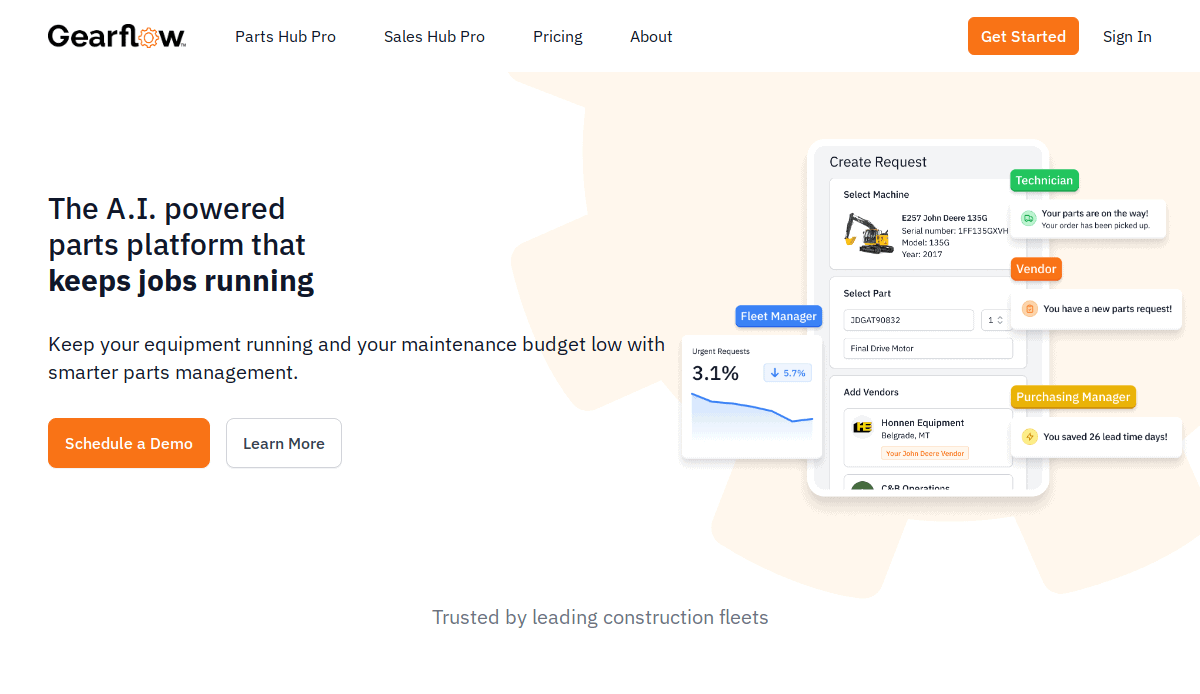Image resolution: width=1200 pixels, height=694 pixels.
Task: Click the Get Started button
Action: 1023,35
